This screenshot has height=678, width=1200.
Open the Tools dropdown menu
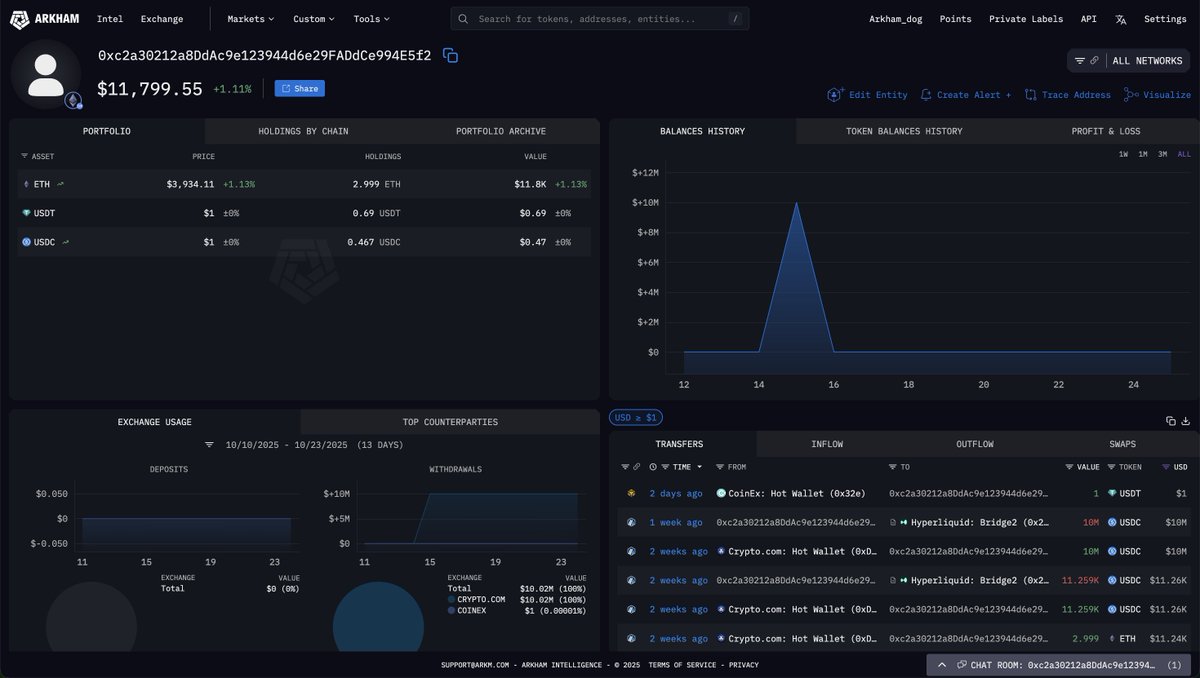(371, 19)
